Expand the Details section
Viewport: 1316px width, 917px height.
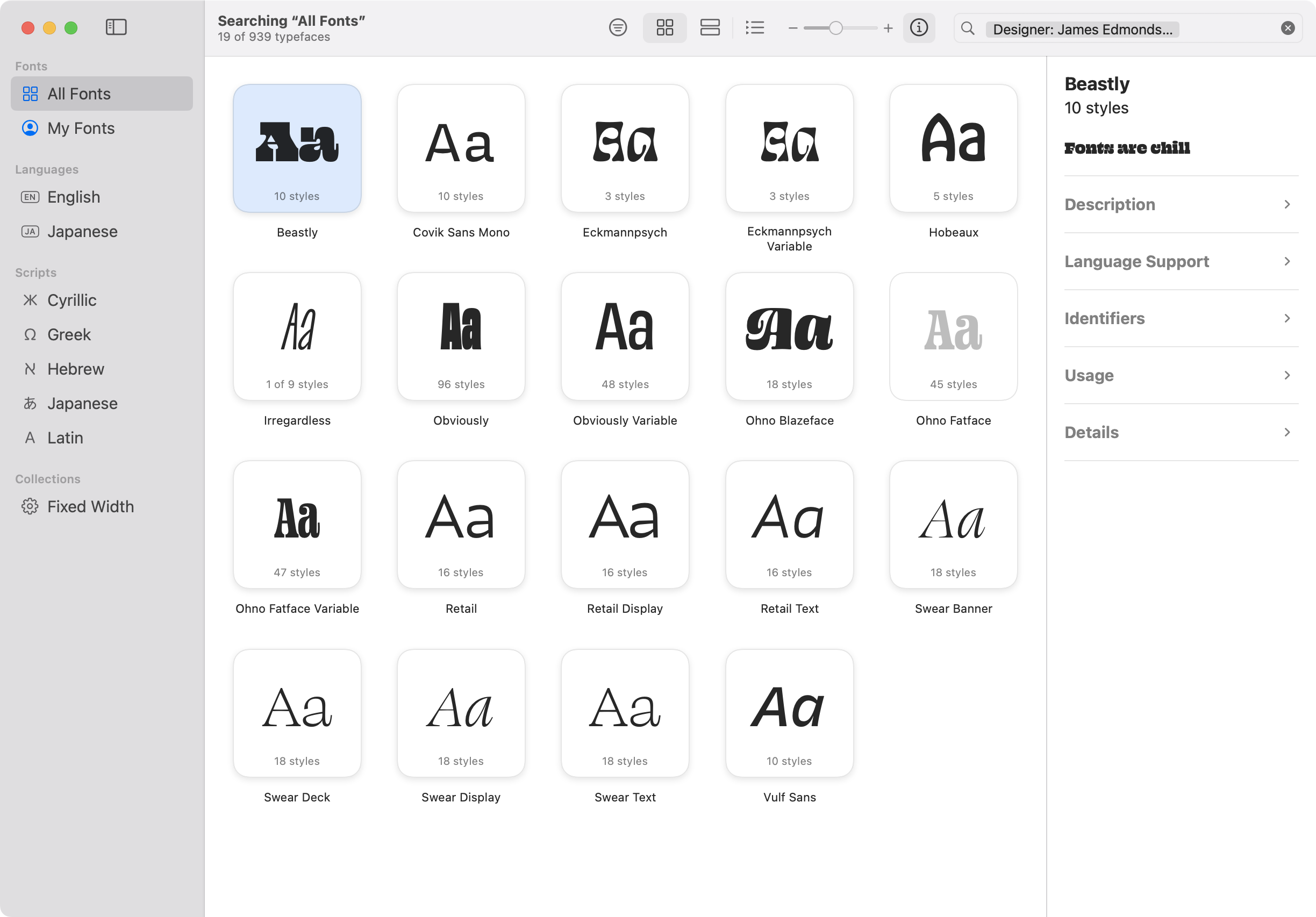[x=1181, y=432]
